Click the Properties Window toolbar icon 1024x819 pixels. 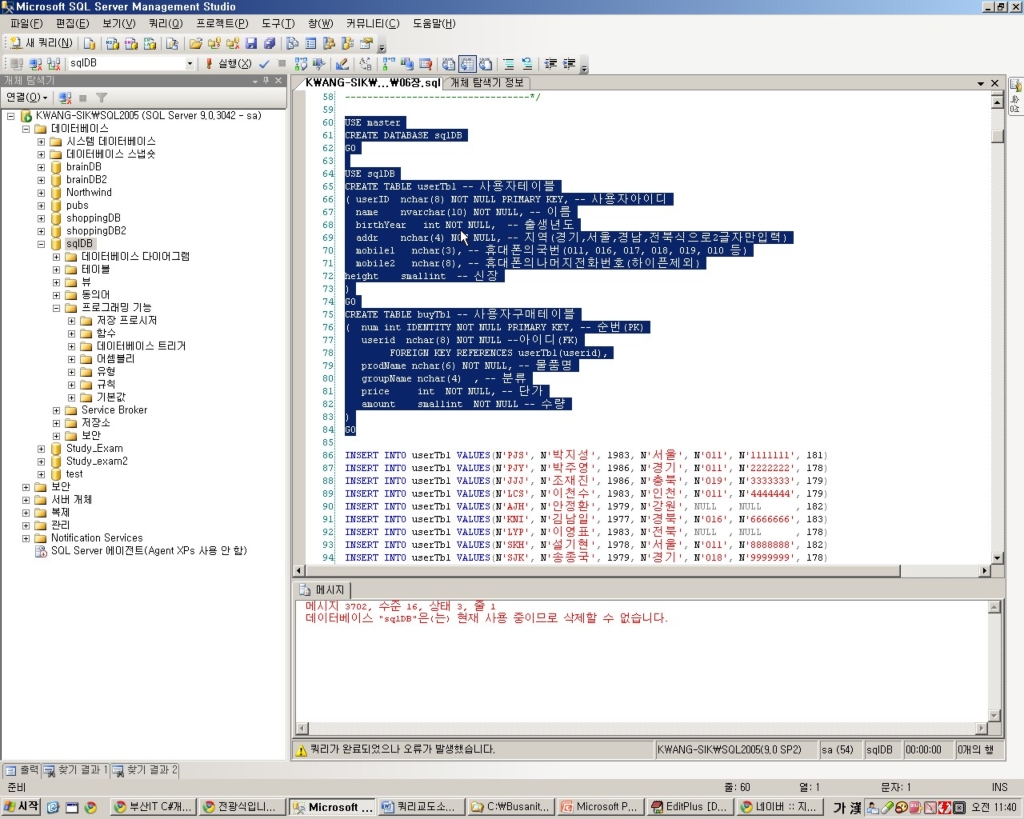(x=366, y=43)
